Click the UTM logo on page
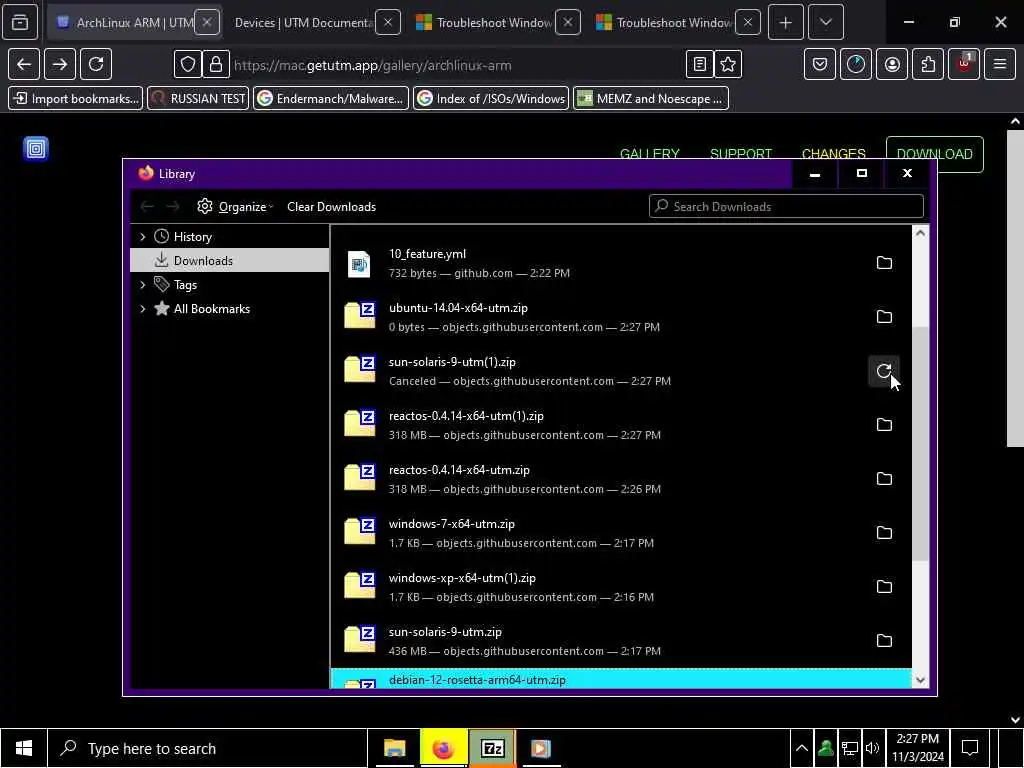Viewport: 1024px width, 768px height. click(x=36, y=148)
